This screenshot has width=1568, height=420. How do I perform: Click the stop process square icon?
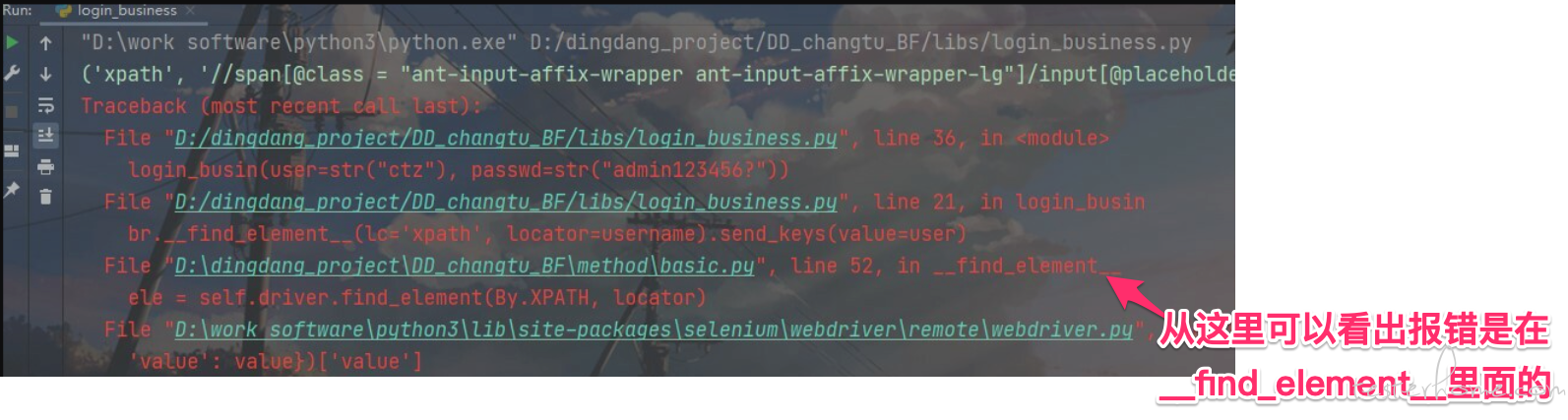click(x=12, y=111)
